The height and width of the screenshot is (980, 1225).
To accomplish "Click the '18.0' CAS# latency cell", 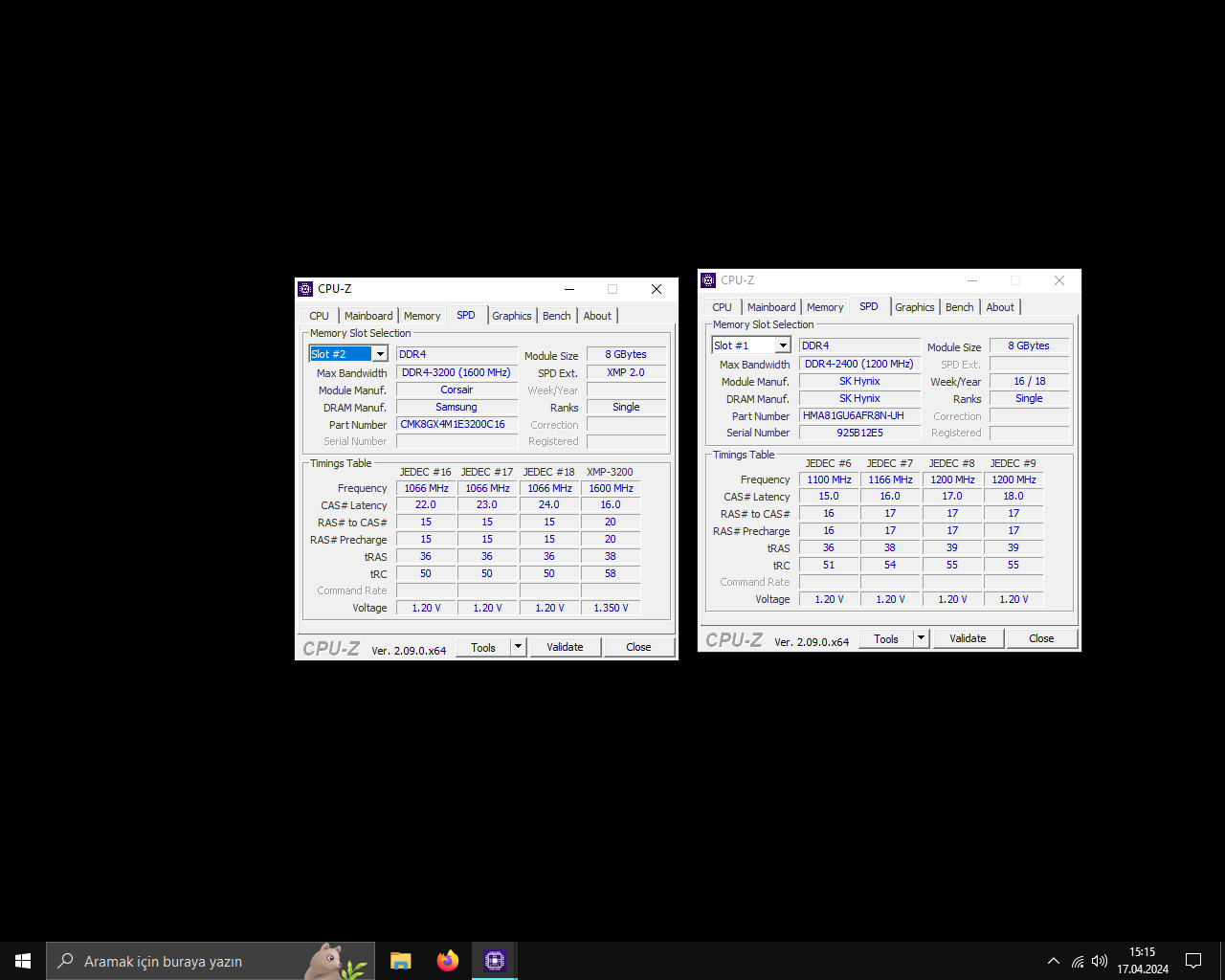I will tap(1013, 496).
